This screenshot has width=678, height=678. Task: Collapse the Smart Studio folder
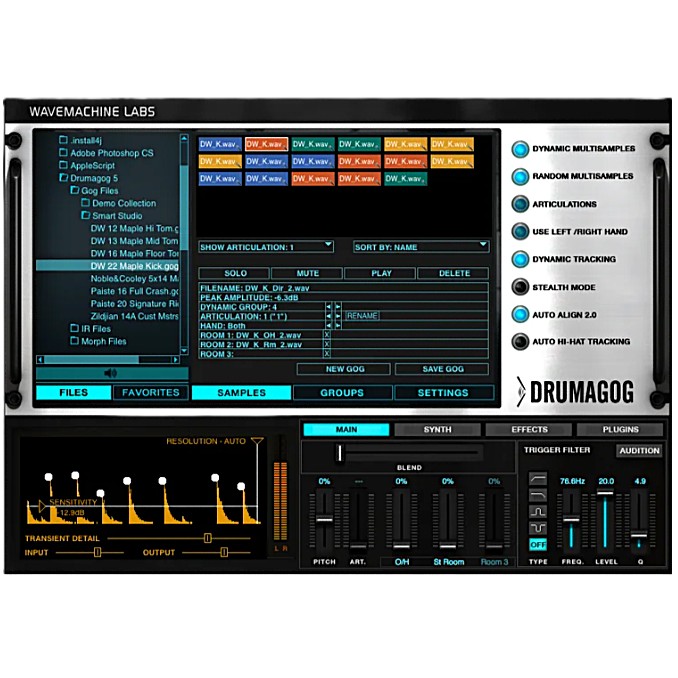pos(86,215)
